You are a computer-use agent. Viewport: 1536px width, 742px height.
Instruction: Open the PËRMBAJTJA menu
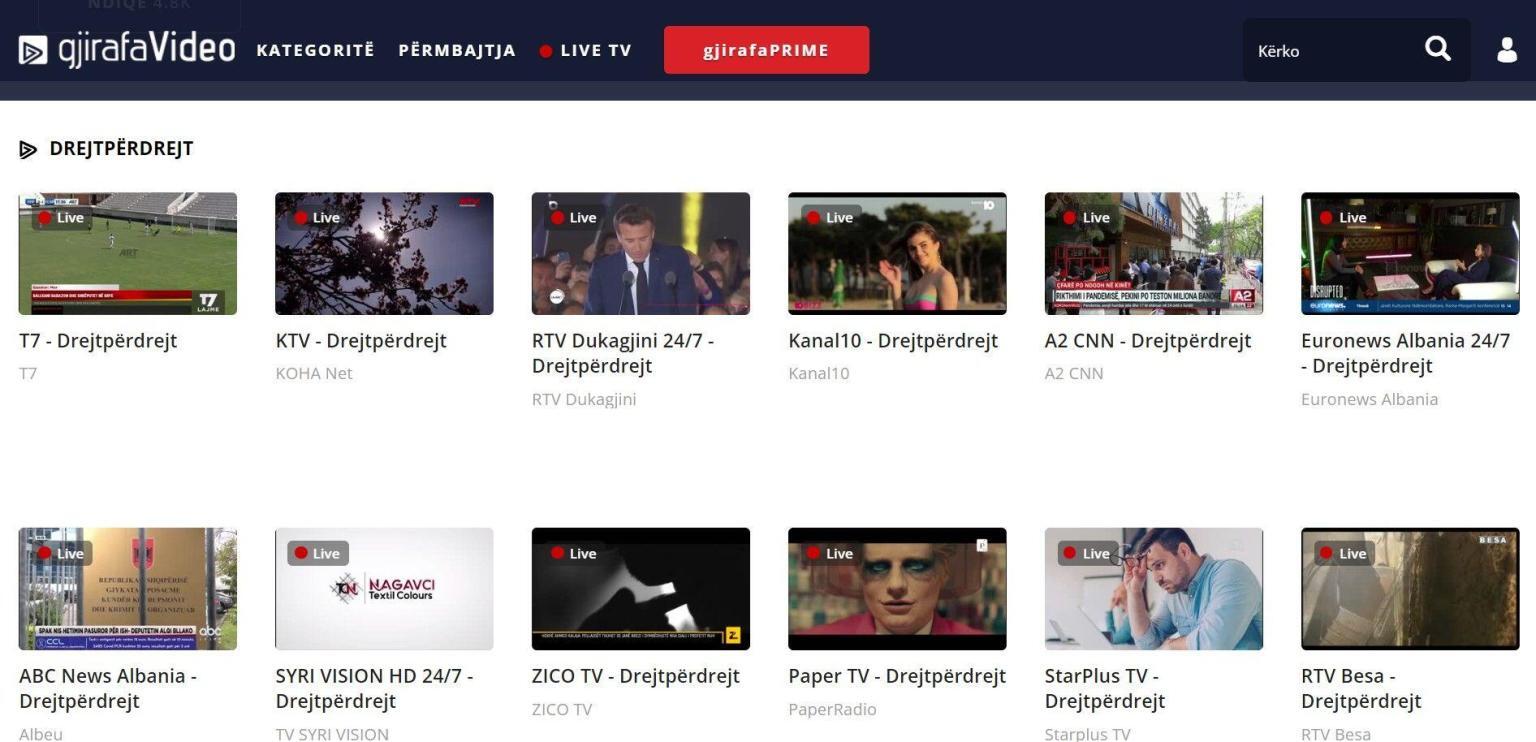[x=457, y=50]
